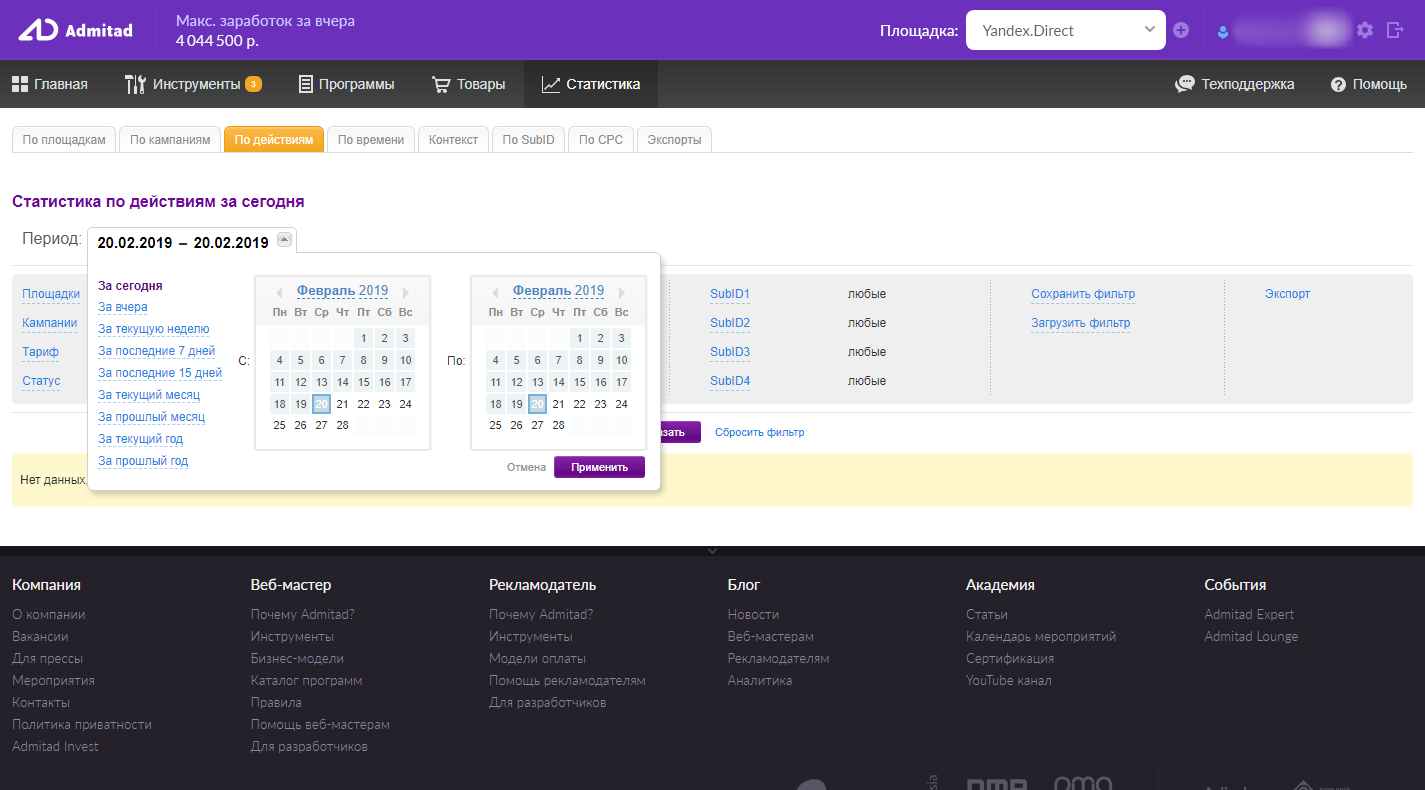Open the SubID4 filter
1425x790 pixels.
click(x=730, y=381)
